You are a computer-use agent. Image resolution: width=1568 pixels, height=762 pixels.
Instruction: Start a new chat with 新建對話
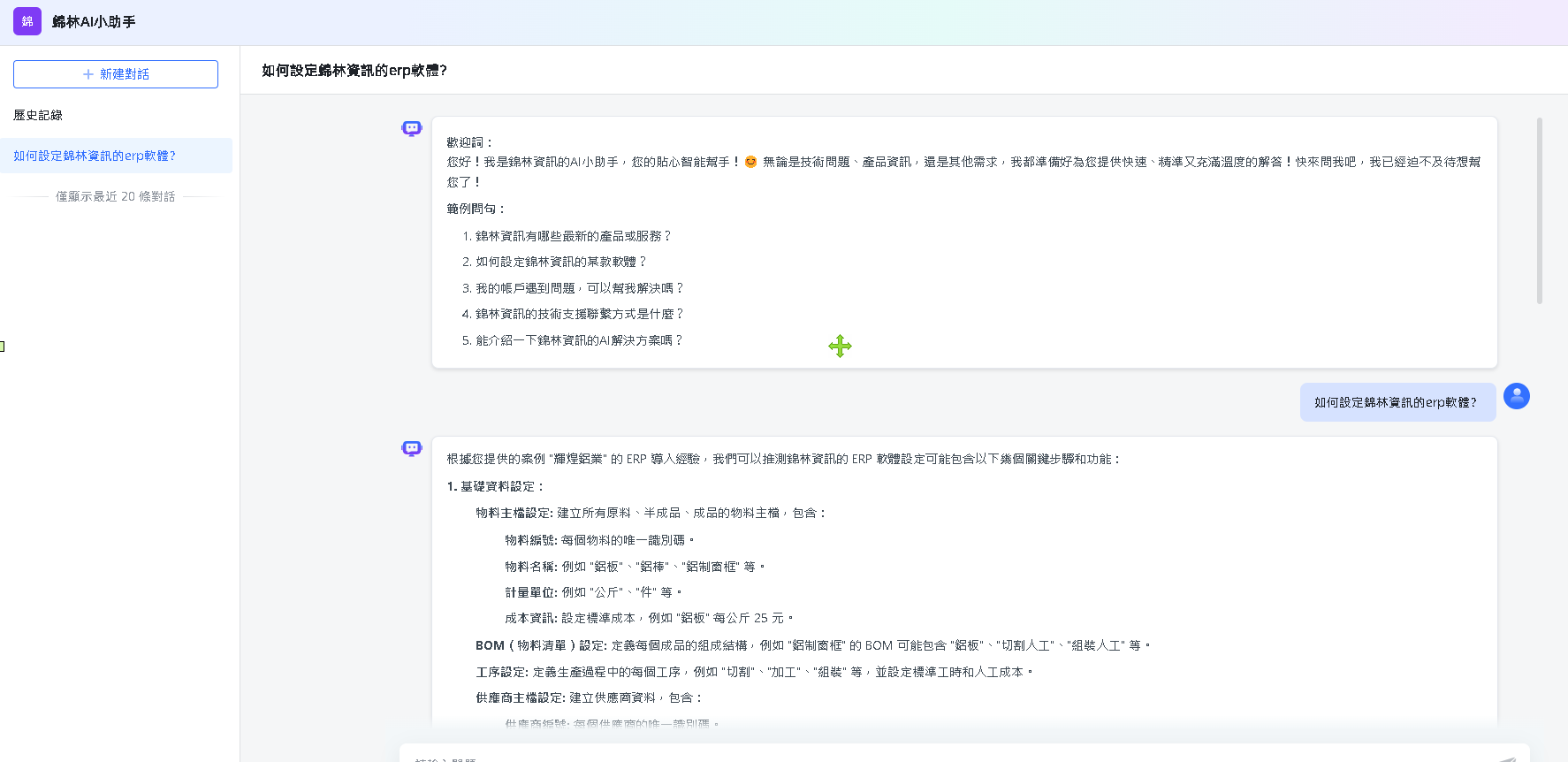click(x=116, y=74)
